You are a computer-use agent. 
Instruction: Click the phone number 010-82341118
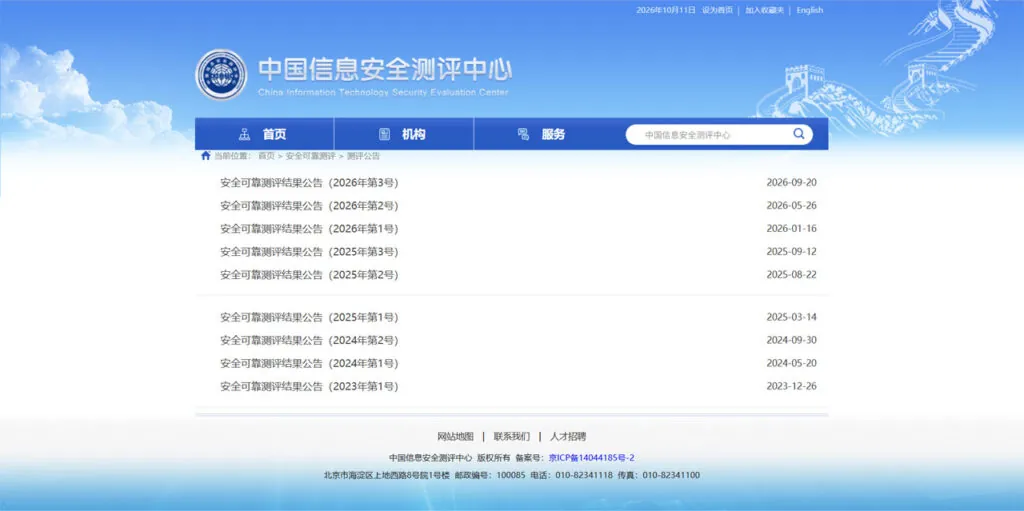point(584,476)
